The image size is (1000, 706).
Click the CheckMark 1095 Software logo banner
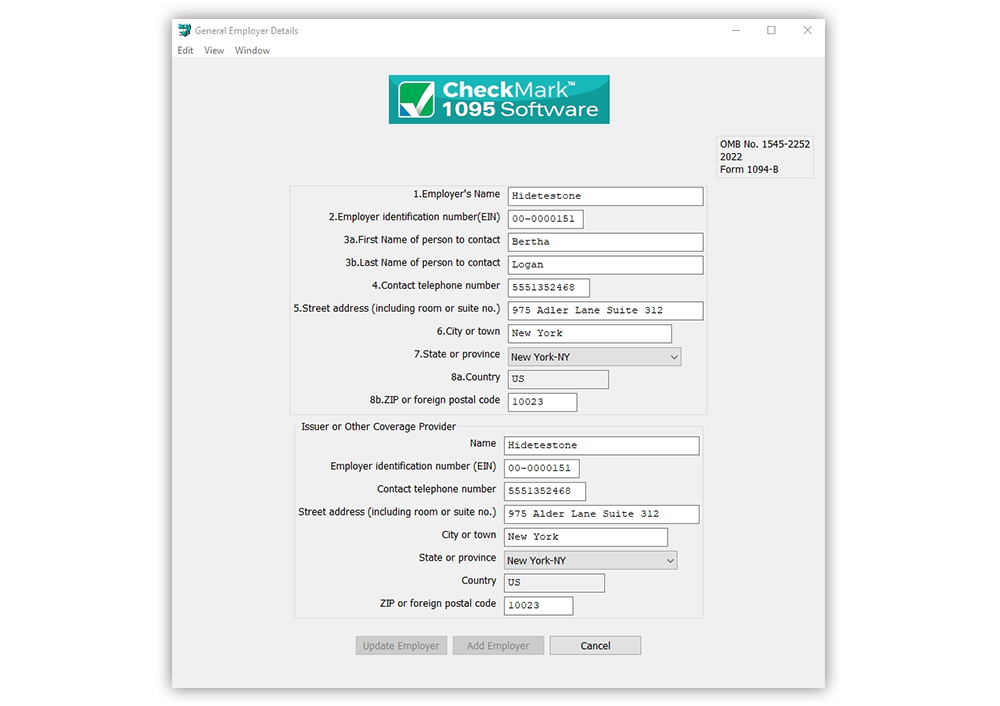click(x=499, y=99)
